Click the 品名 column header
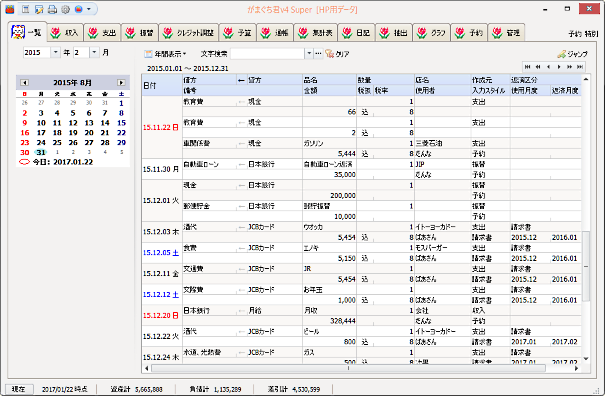 [330, 80]
